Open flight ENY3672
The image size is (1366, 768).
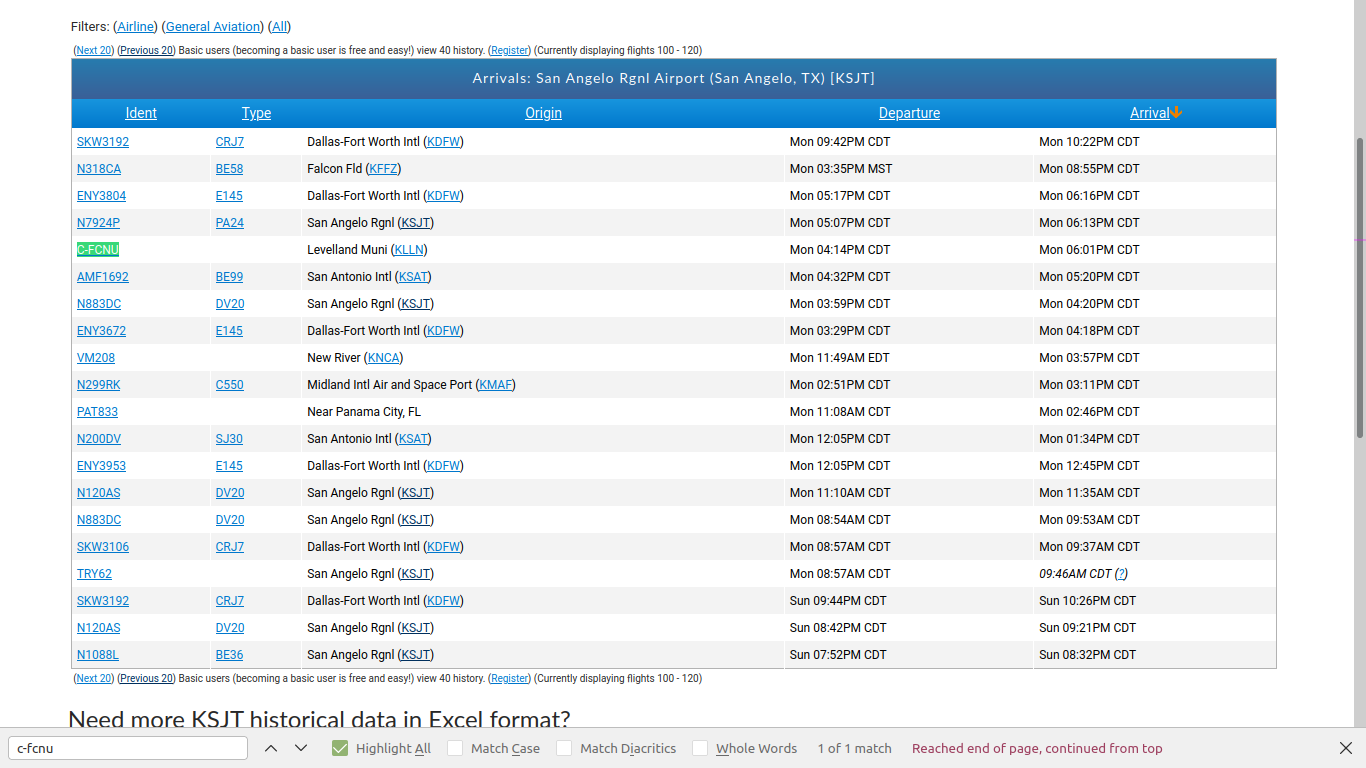point(101,331)
